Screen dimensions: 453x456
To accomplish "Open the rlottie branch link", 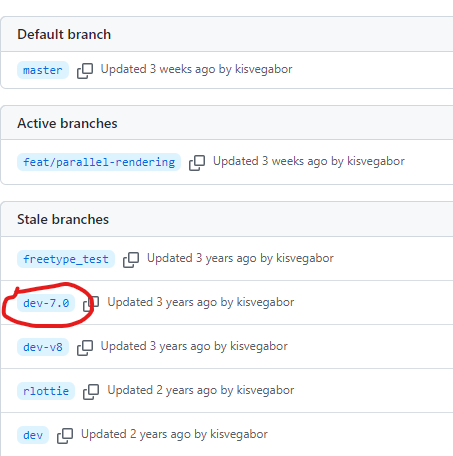I will point(46,391).
